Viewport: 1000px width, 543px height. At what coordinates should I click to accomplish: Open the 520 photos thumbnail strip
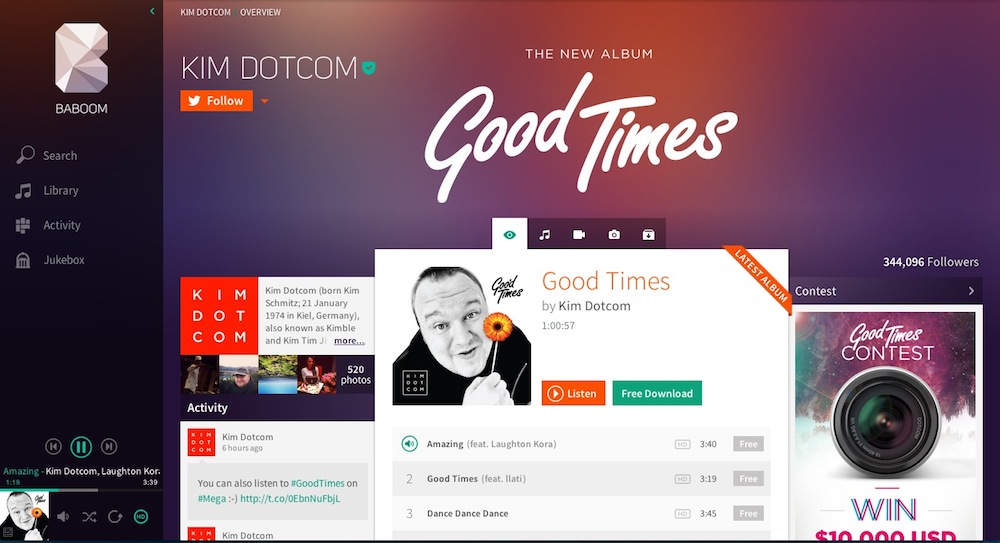pyautogui.click(x=277, y=375)
